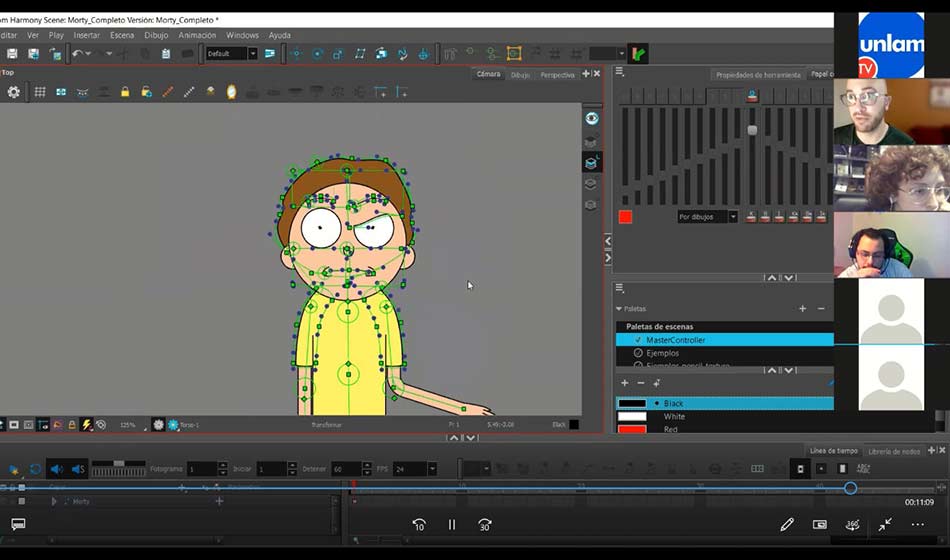Add a new palette with plus button

(x=802, y=308)
